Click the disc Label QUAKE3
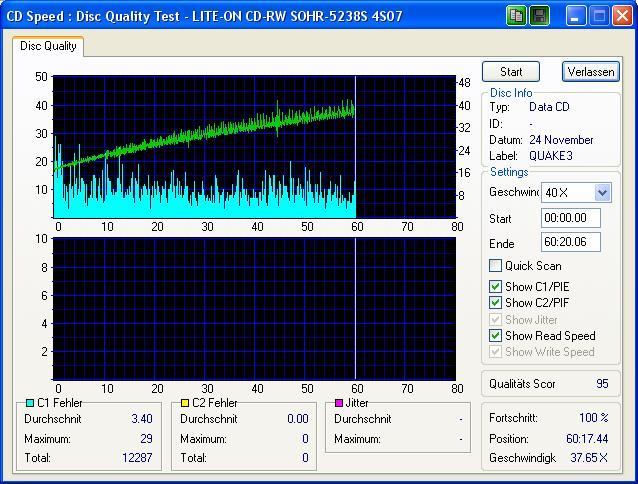The height and width of the screenshot is (484, 638). pyautogui.click(x=551, y=156)
